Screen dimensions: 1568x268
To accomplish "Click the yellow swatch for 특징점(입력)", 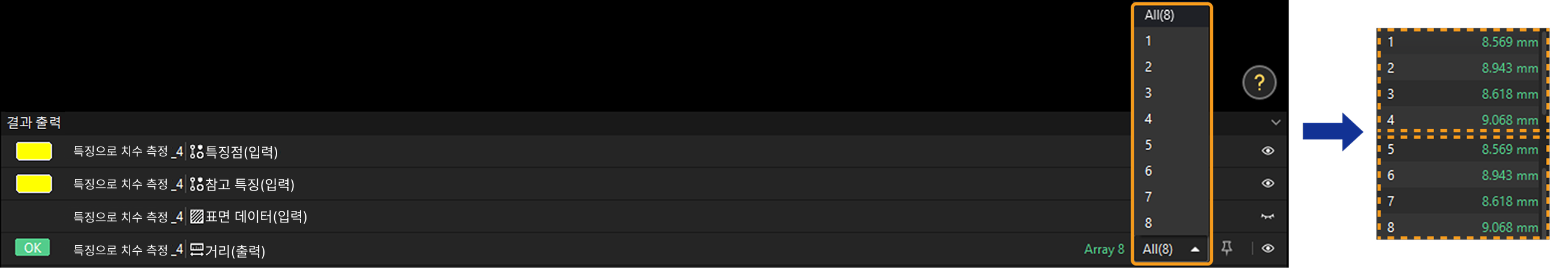I will (x=34, y=151).
